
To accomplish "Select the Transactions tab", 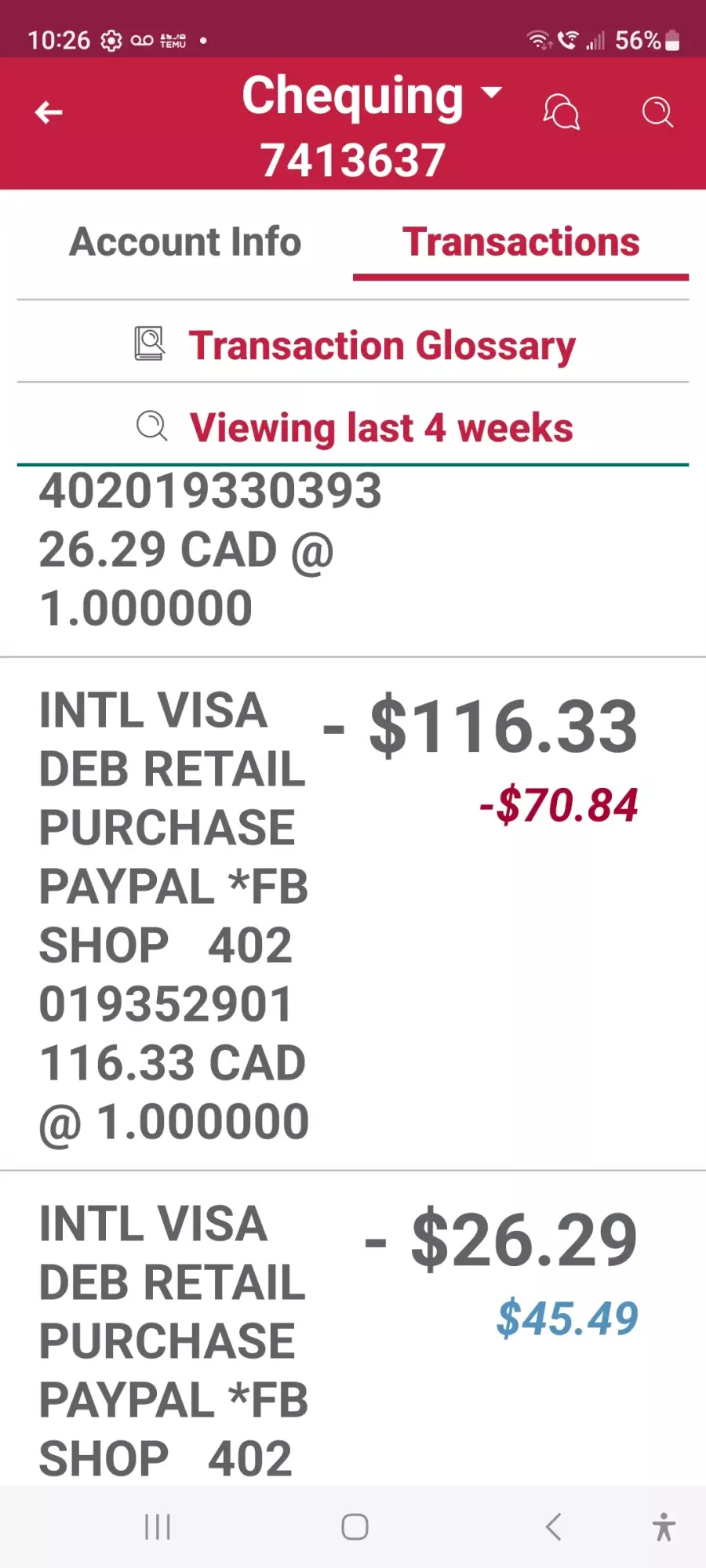I will coord(521,241).
